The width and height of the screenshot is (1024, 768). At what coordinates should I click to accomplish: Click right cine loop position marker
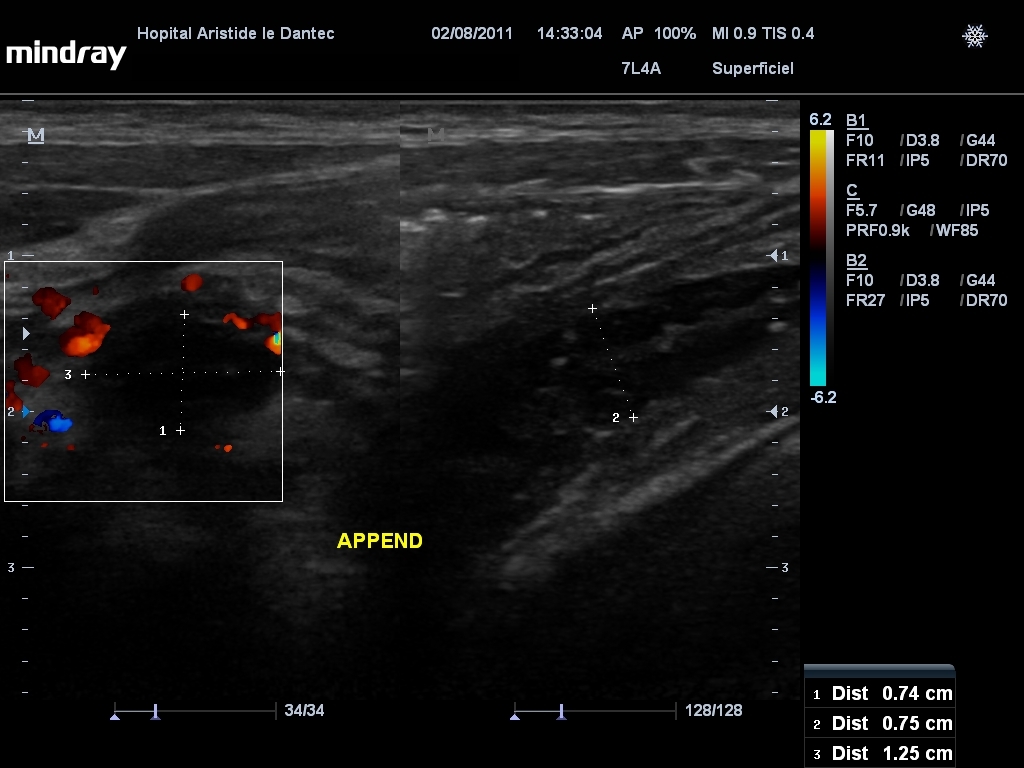[562, 712]
